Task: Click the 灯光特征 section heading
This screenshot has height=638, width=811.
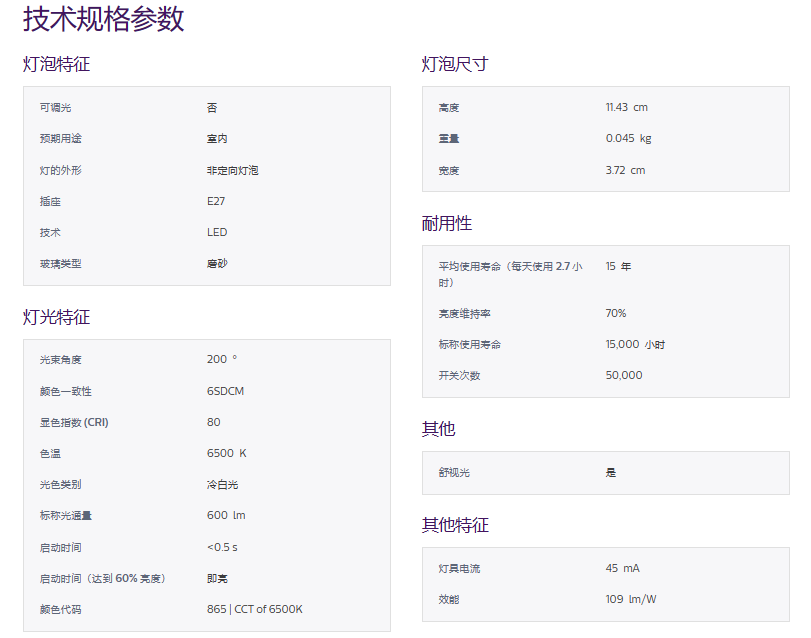Action: [x=56, y=317]
